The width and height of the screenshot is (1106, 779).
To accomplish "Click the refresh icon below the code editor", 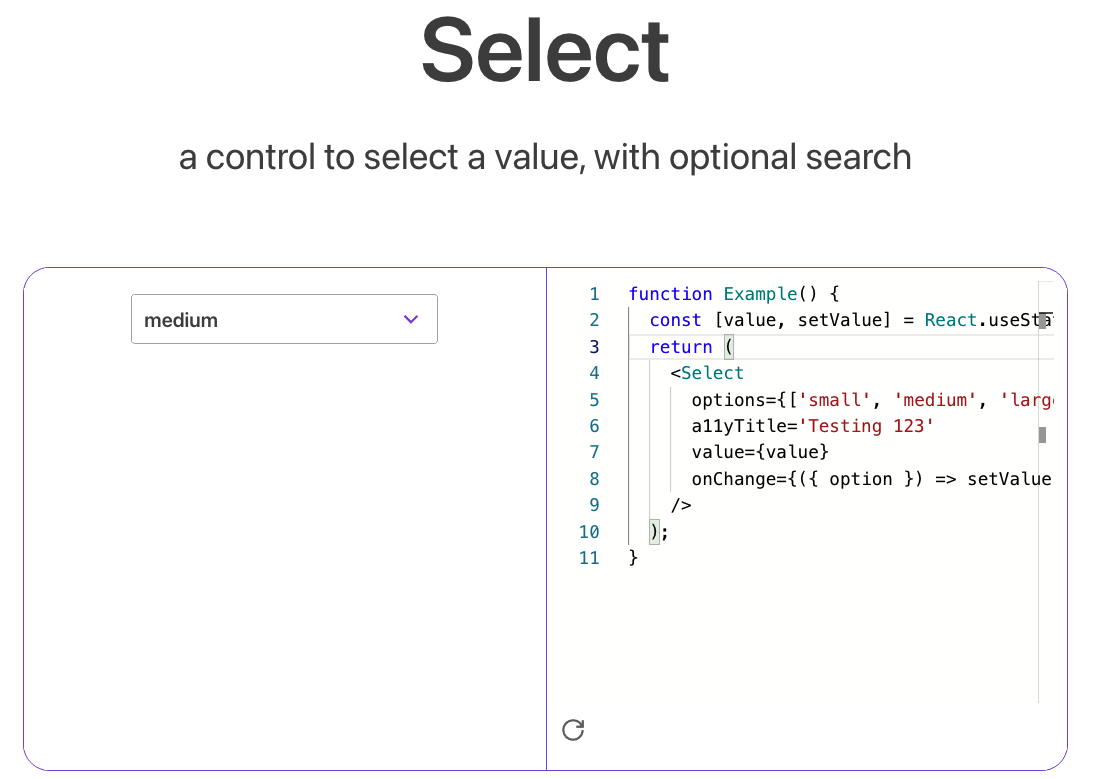I will (x=572, y=730).
